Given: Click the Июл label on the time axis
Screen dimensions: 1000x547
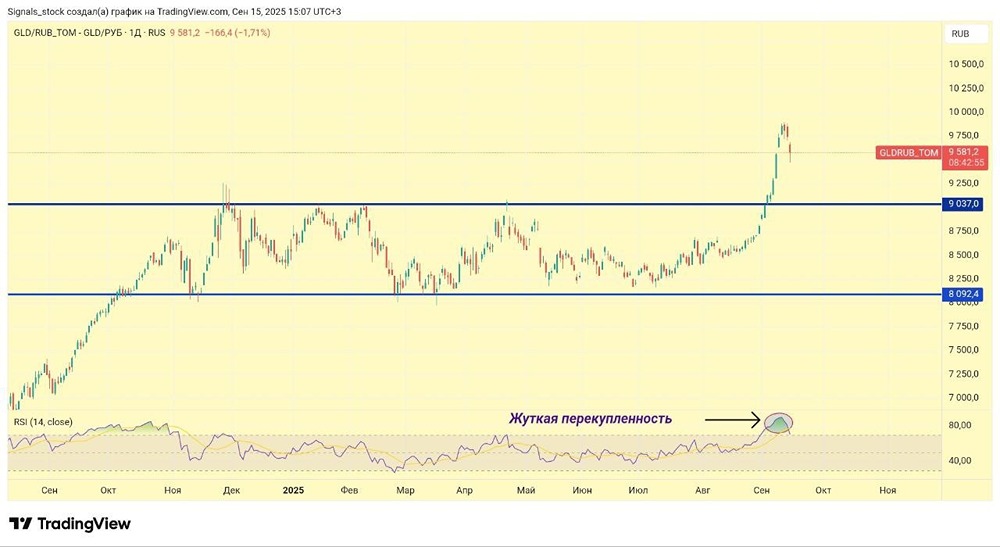Looking at the screenshot, I should (638, 490).
